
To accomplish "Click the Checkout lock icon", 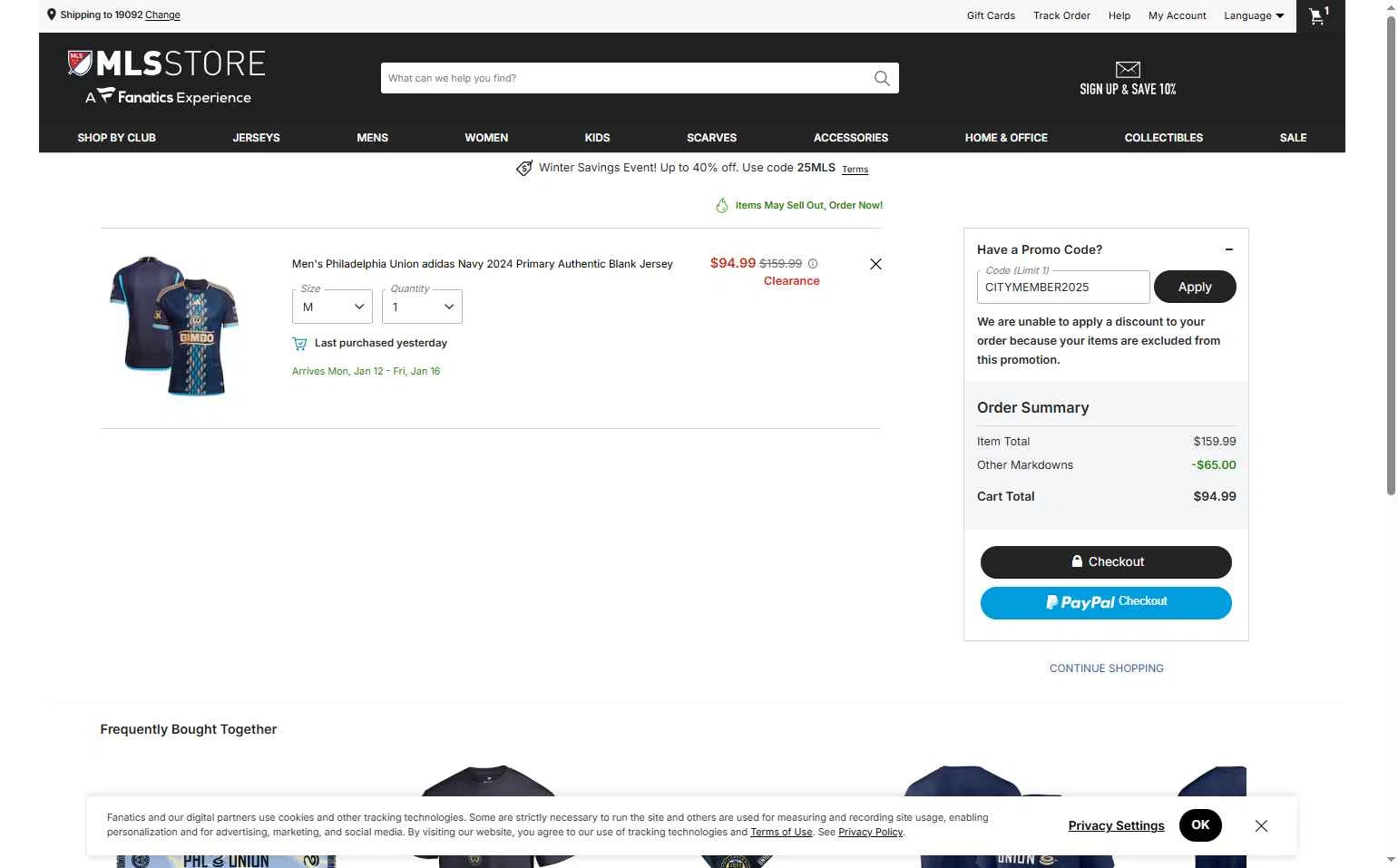I will tap(1077, 561).
